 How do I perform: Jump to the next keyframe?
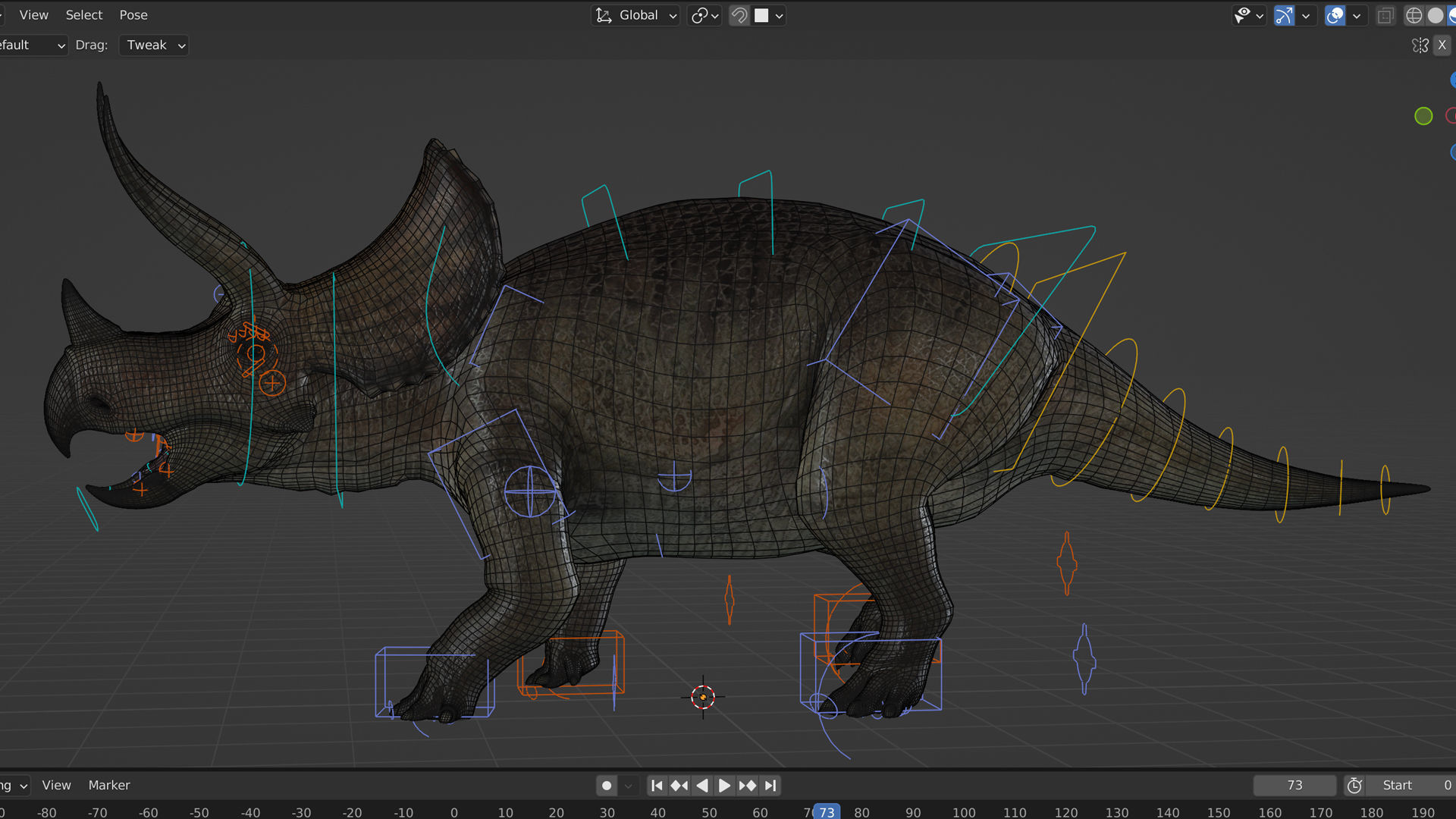coord(747,786)
